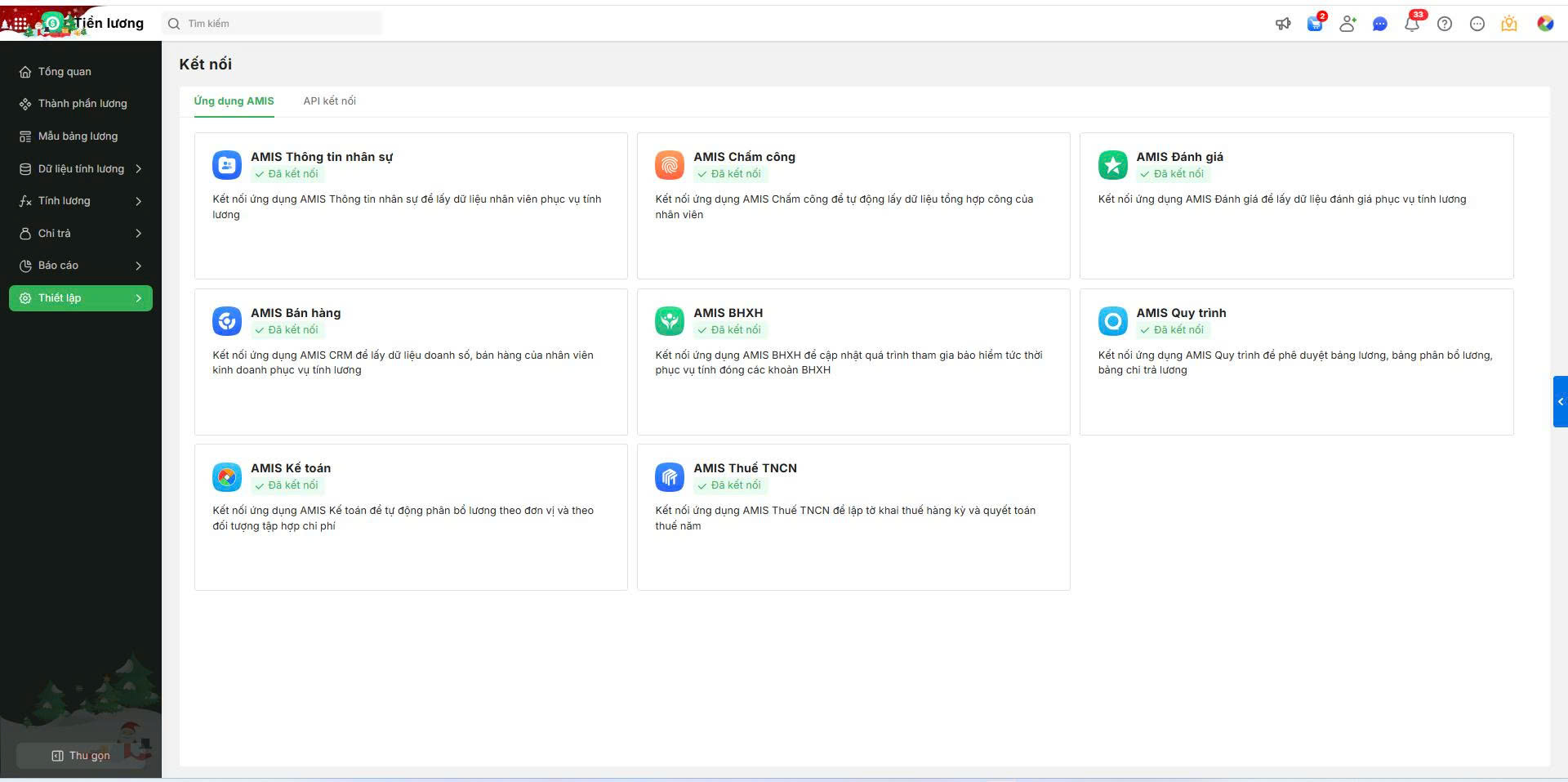
Task: Expand the Dữ liệu tính lương chevron
Action: pos(139,169)
